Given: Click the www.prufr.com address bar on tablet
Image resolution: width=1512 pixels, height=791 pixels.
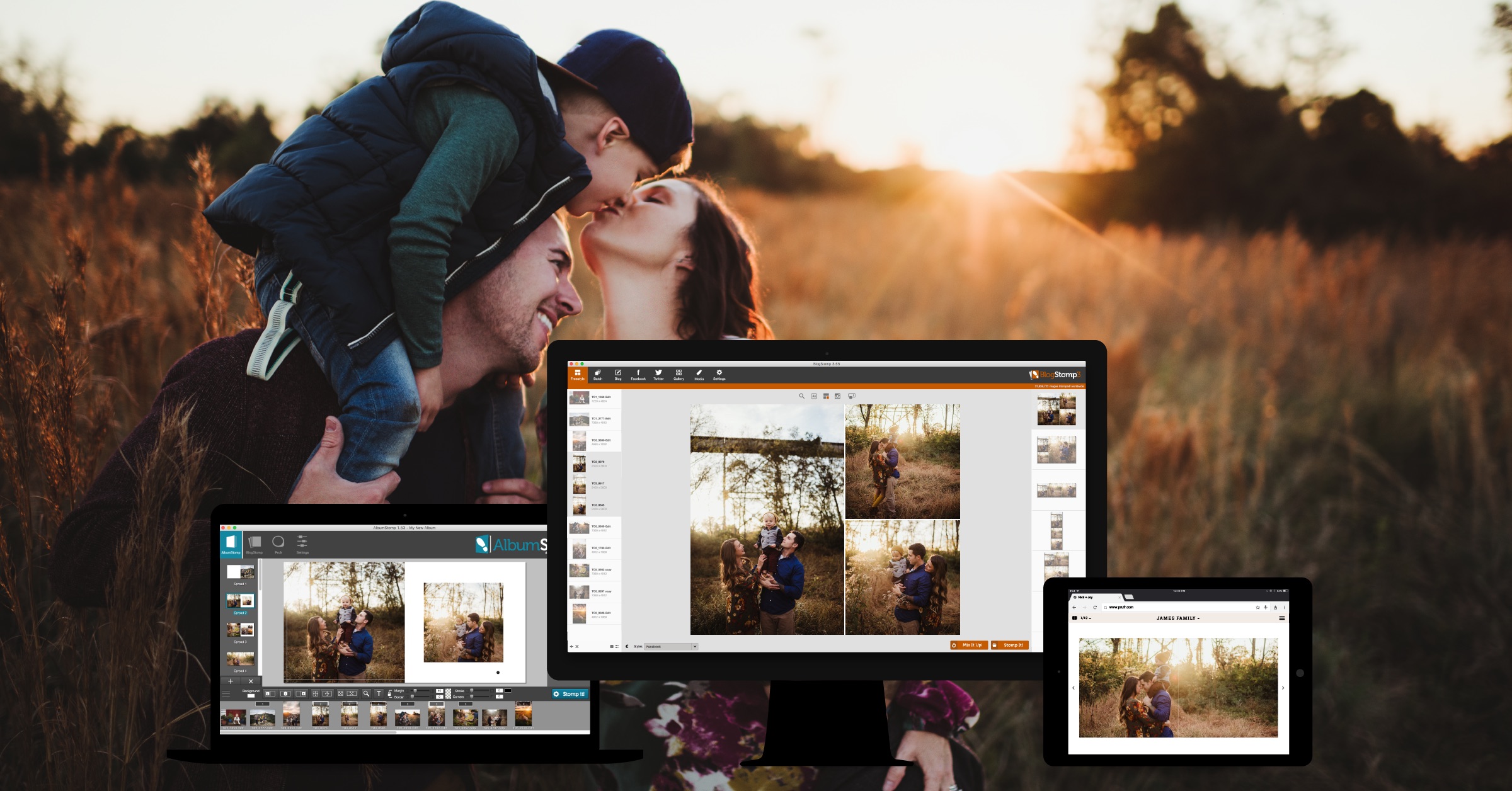Looking at the screenshot, I should tap(1186, 607).
